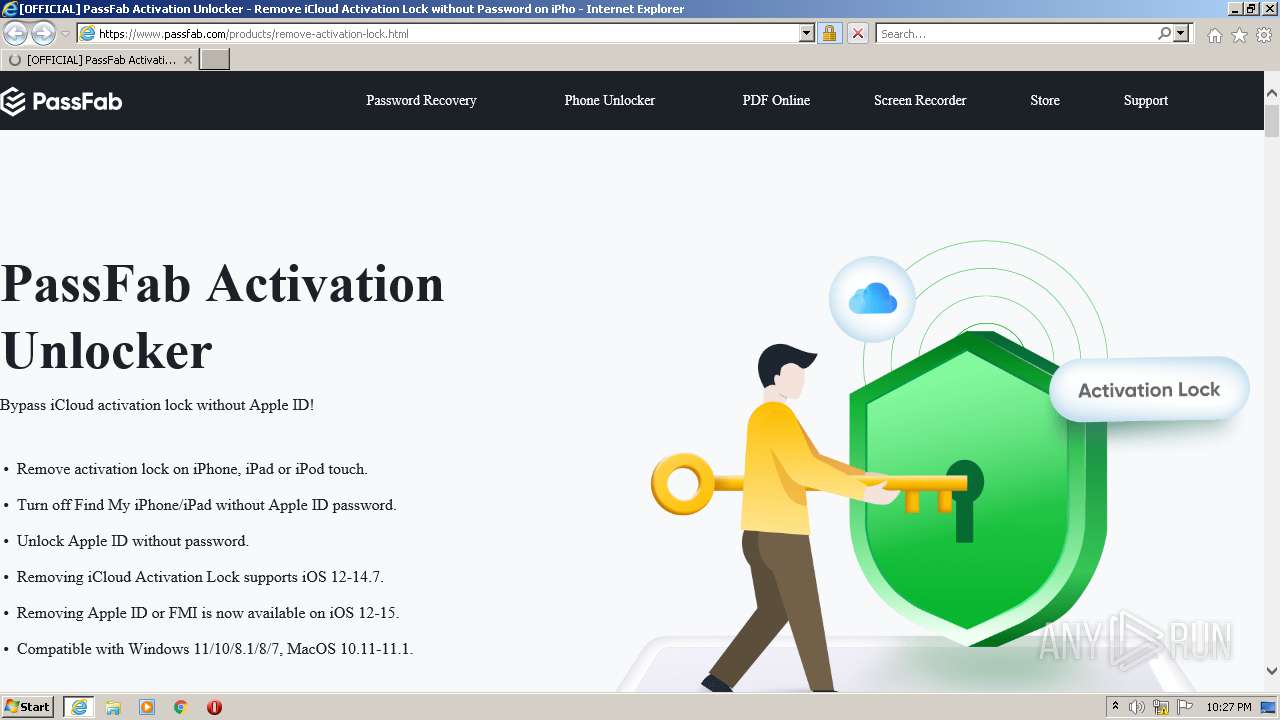Viewport: 1280px width, 720px height.
Task: Click the bullet 'Removing Apple ID or FMI'
Action: (208, 613)
